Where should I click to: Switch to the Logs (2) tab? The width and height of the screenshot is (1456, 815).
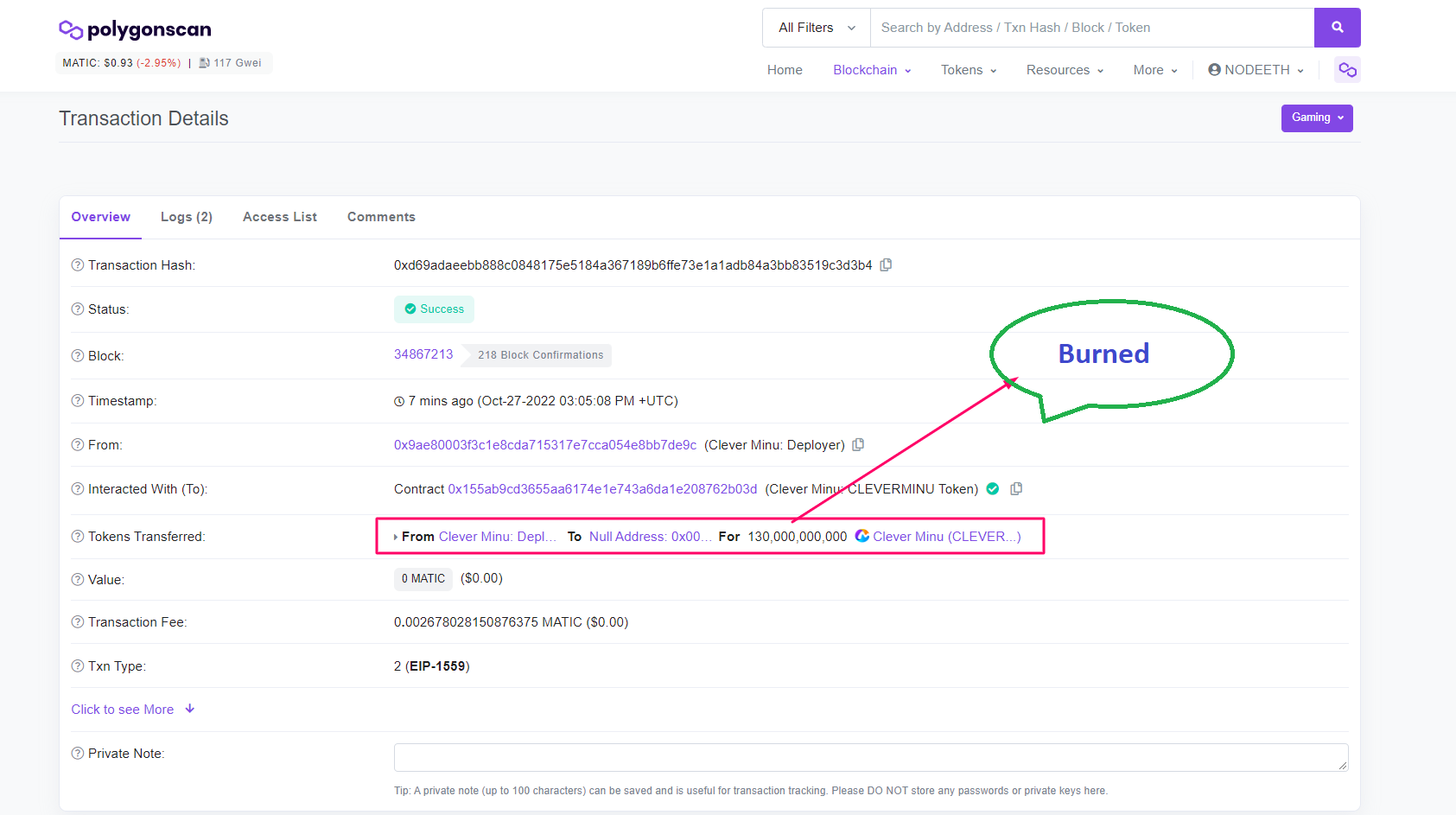click(x=186, y=217)
